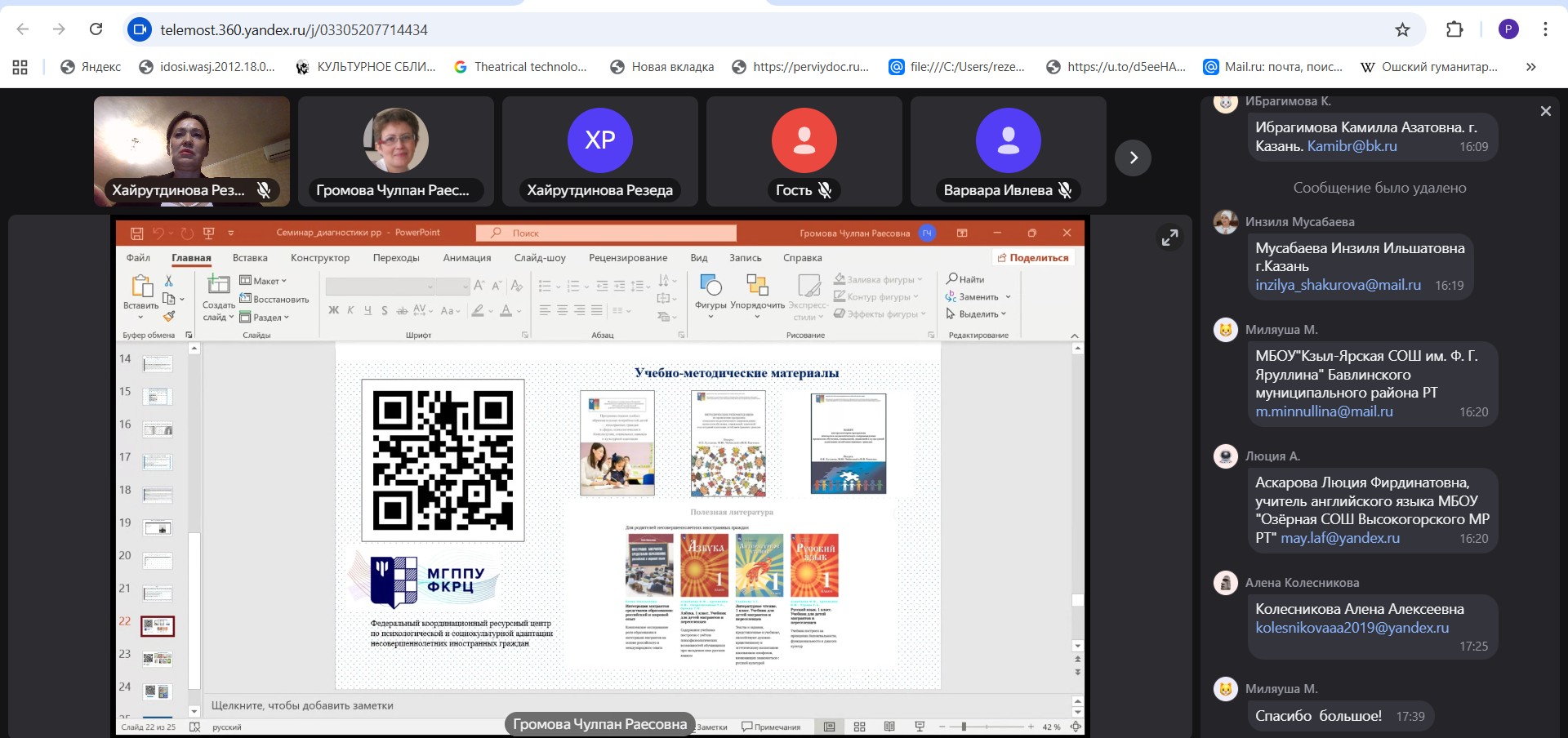The width and height of the screenshot is (1568, 738).
Task: Select slide 23 thumbnail
Action: (x=158, y=658)
